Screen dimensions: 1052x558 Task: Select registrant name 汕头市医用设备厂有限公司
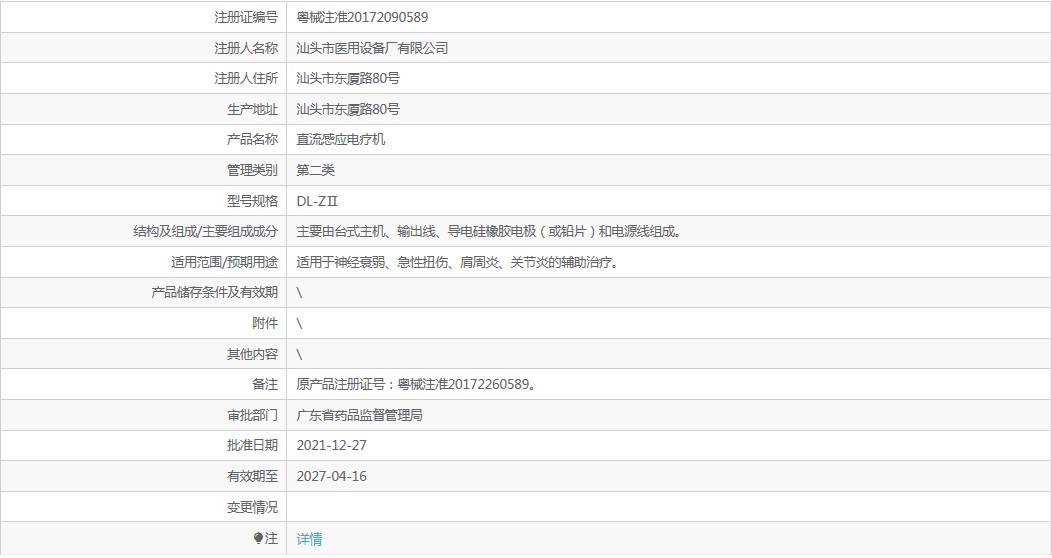click(372, 48)
